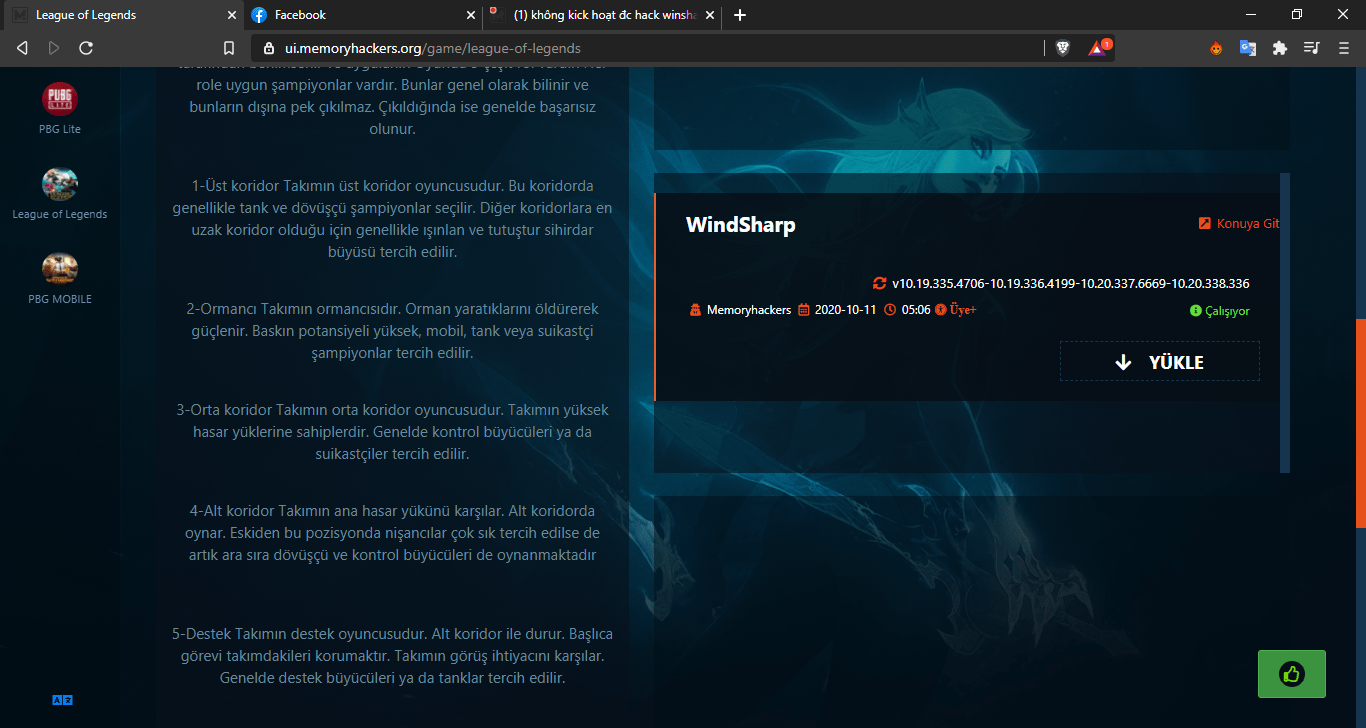The width and height of the screenshot is (1366, 728).
Task: Open the browser main hamburger menu
Action: [1343, 48]
